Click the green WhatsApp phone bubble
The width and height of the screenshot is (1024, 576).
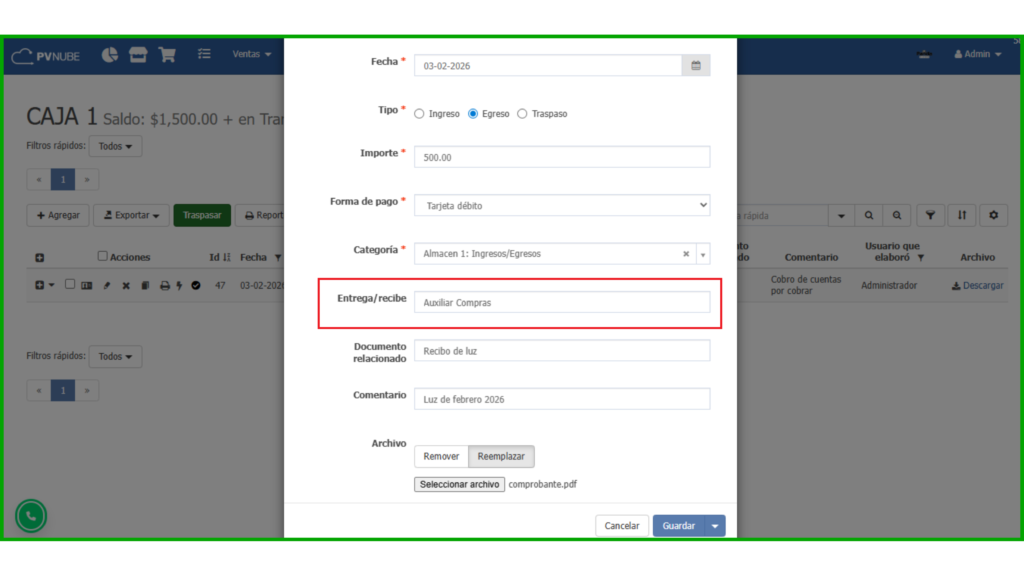31,516
